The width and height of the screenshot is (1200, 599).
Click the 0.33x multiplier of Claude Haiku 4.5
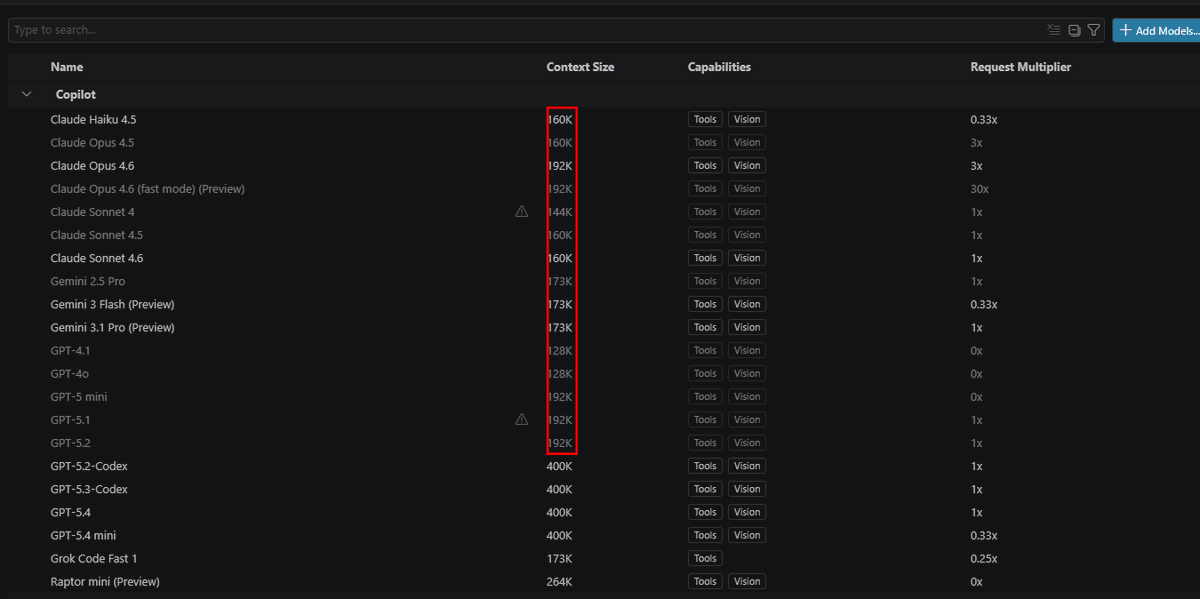click(983, 119)
